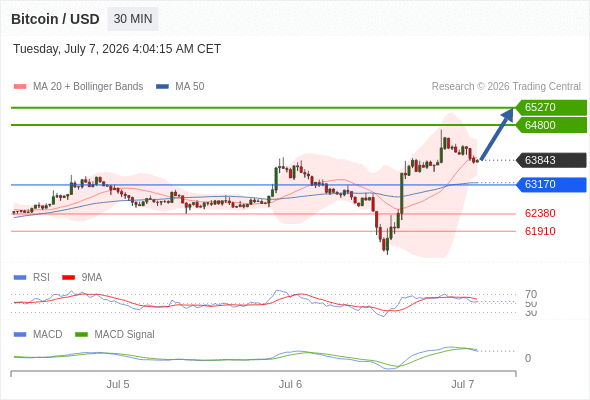Click the 63170 blue pivot label
The width and height of the screenshot is (590, 400).
click(x=551, y=184)
